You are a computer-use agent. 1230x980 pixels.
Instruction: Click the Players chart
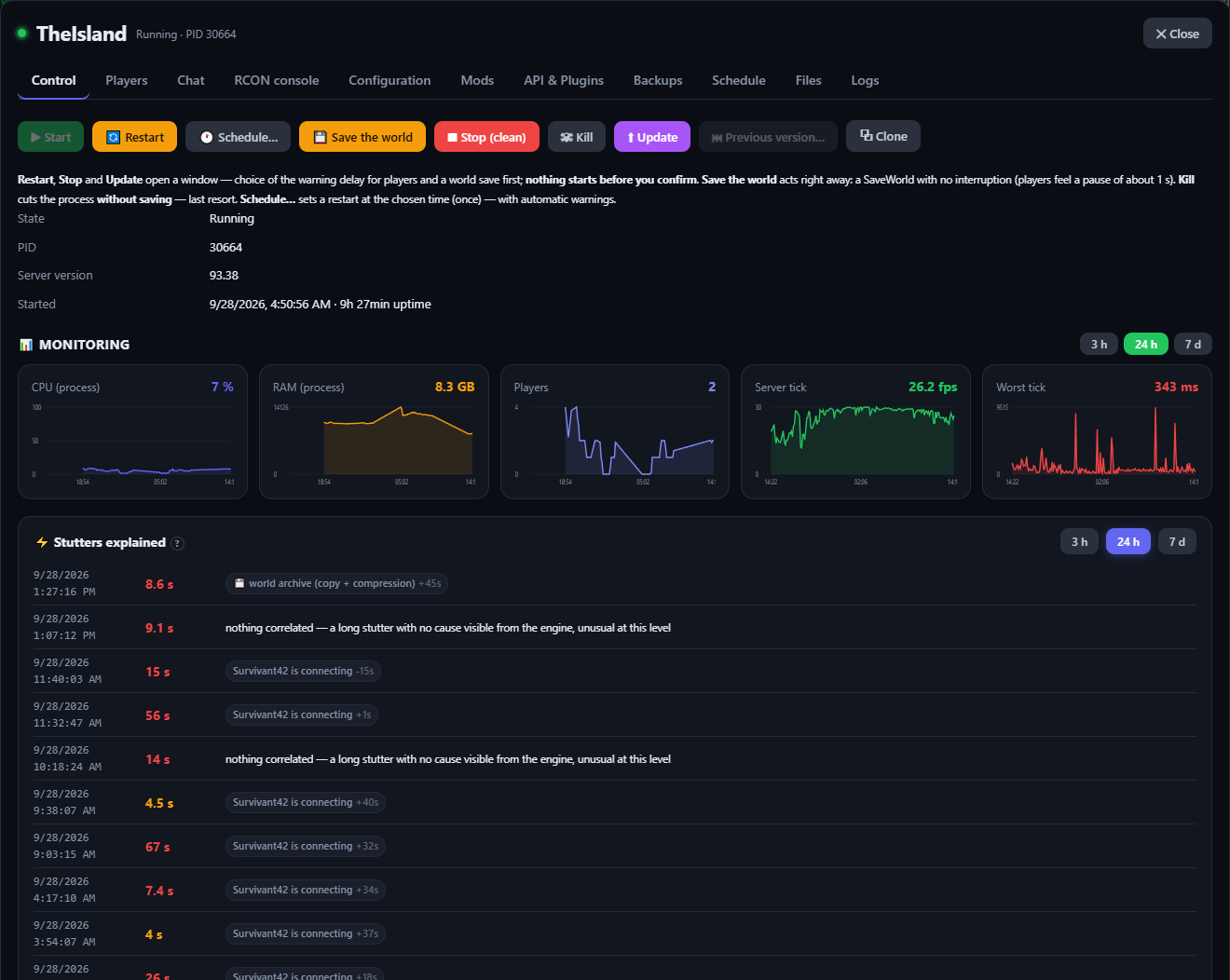pos(615,431)
